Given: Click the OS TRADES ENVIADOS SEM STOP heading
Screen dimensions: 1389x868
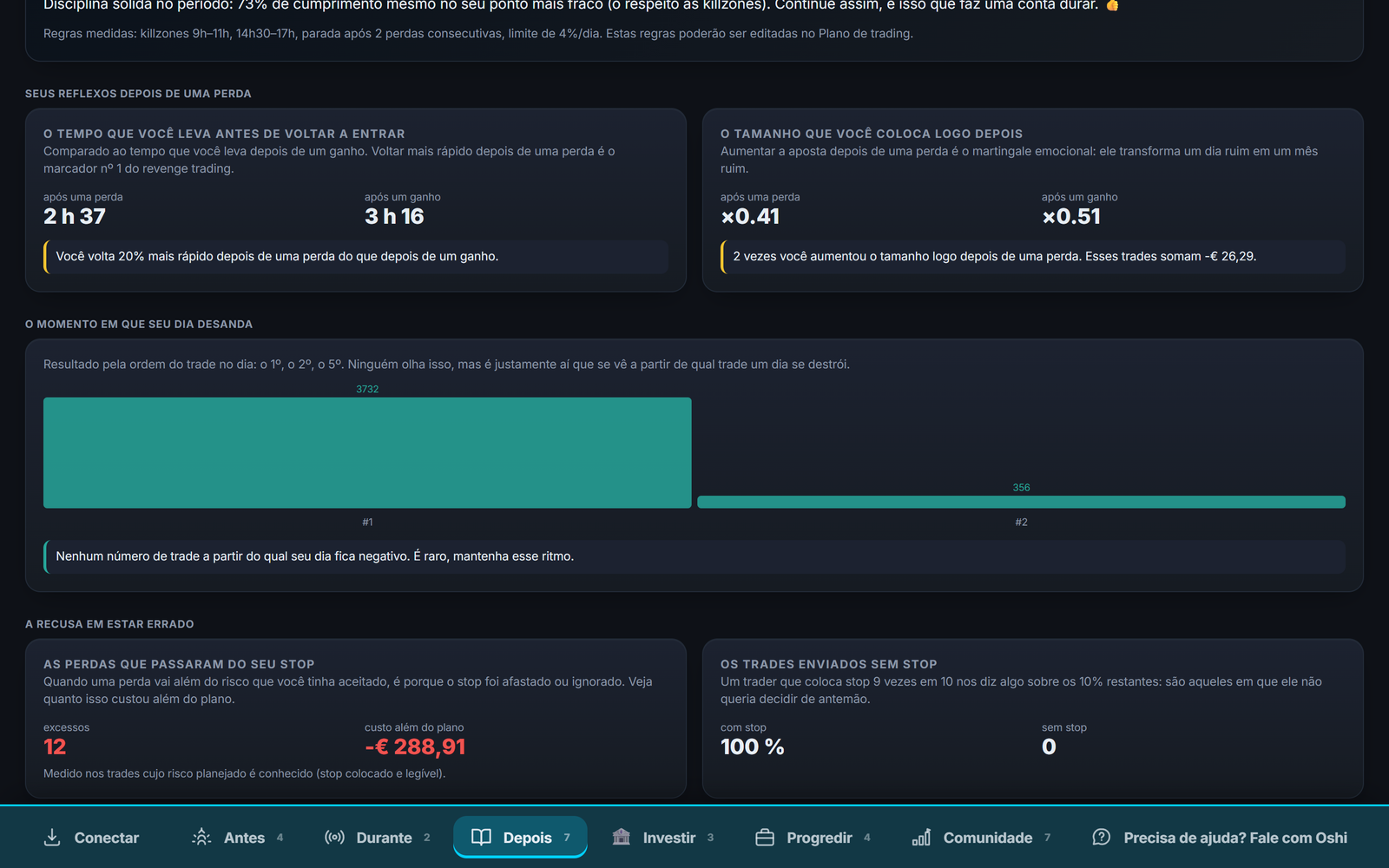Looking at the screenshot, I should click(x=829, y=664).
